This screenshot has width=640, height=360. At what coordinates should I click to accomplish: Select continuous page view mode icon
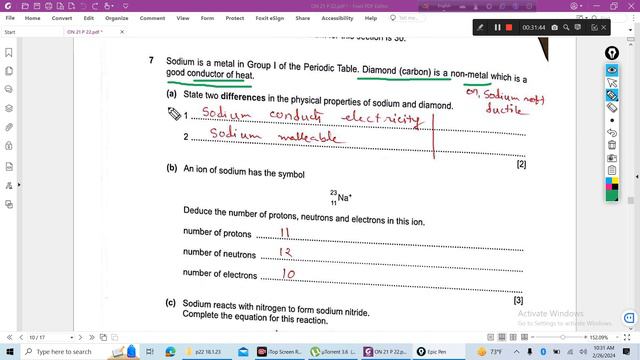502,337
